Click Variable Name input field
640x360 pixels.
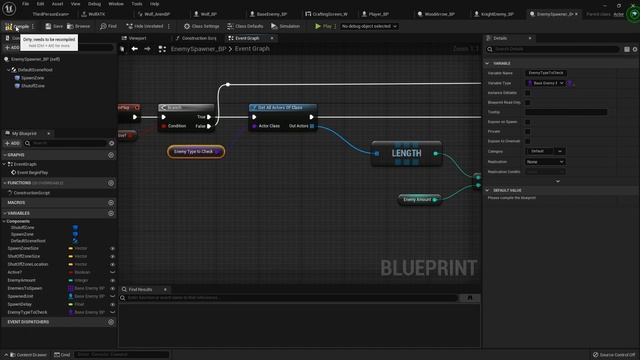[546, 73]
